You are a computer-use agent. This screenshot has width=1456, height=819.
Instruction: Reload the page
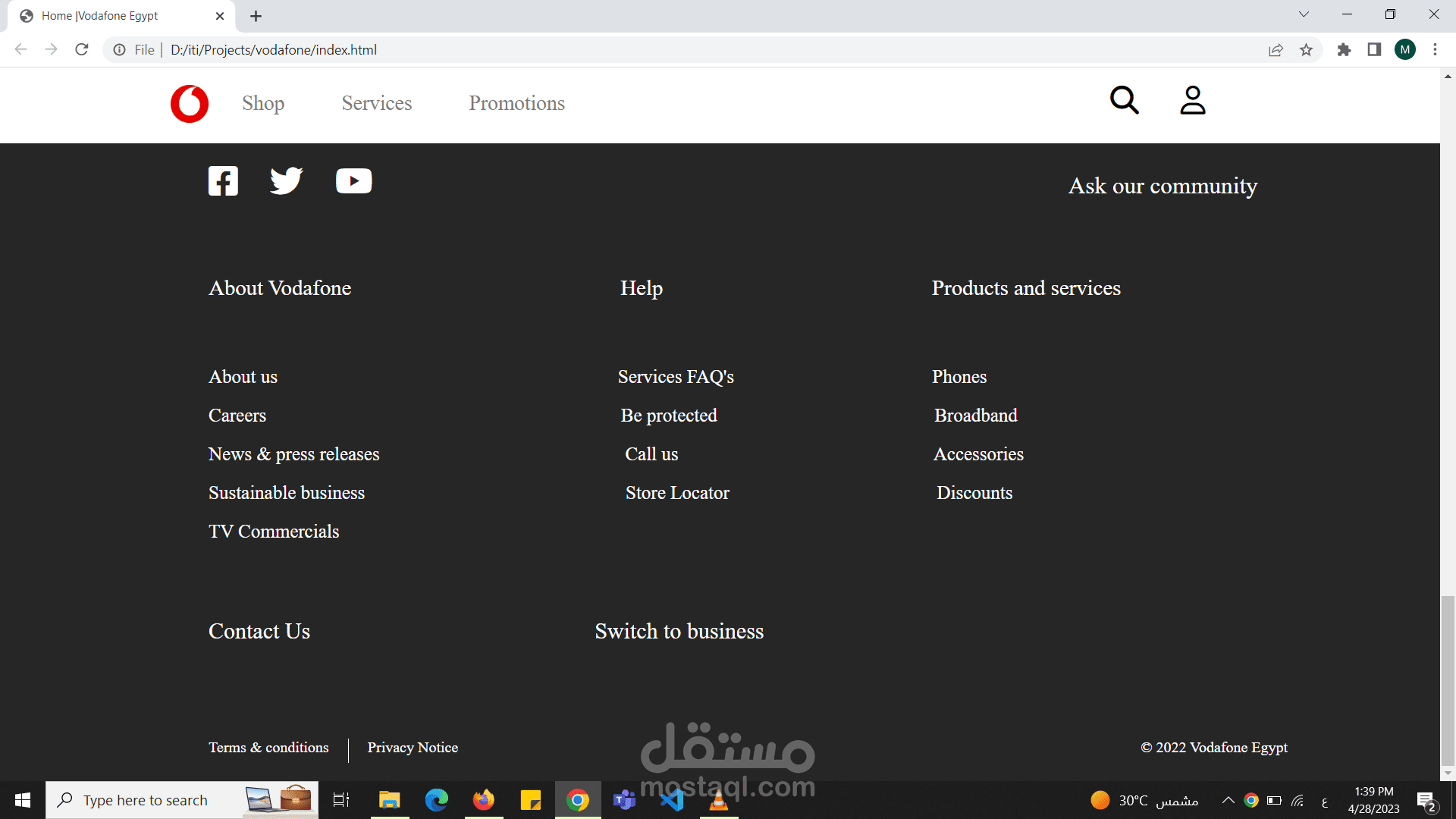tap(82, 50)
